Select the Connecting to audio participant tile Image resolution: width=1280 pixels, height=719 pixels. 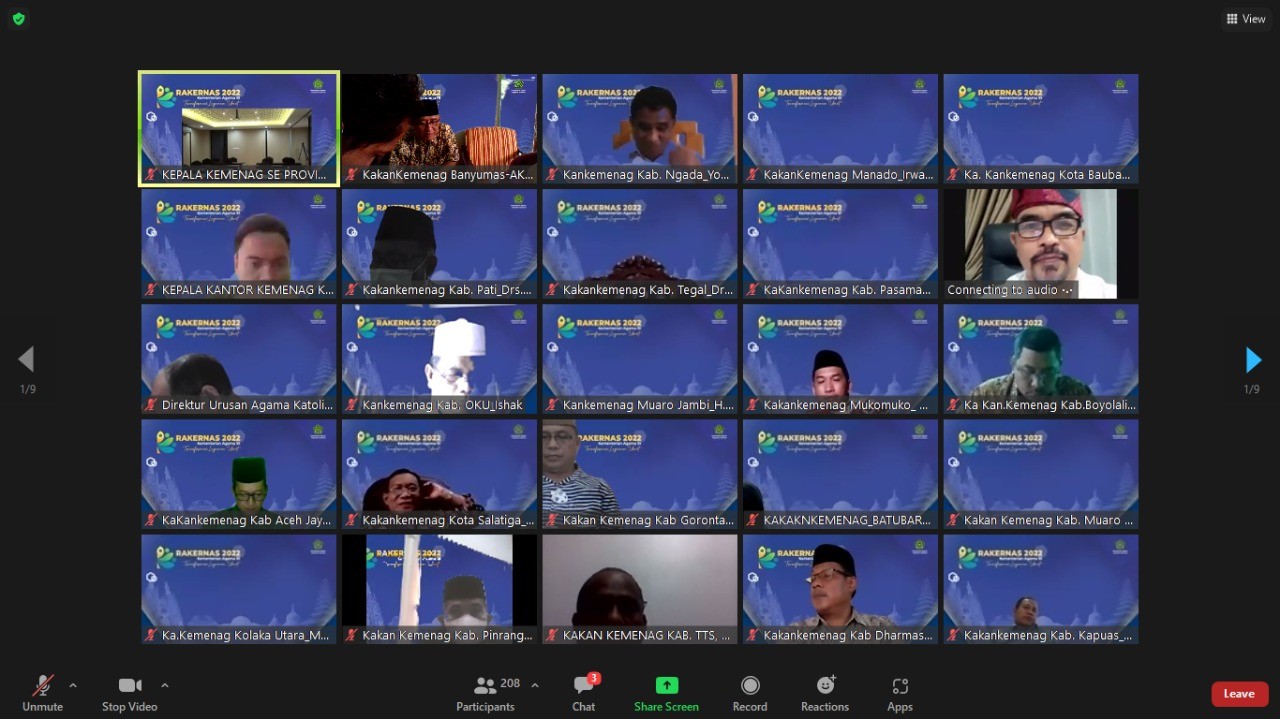tap(1041, 244)
